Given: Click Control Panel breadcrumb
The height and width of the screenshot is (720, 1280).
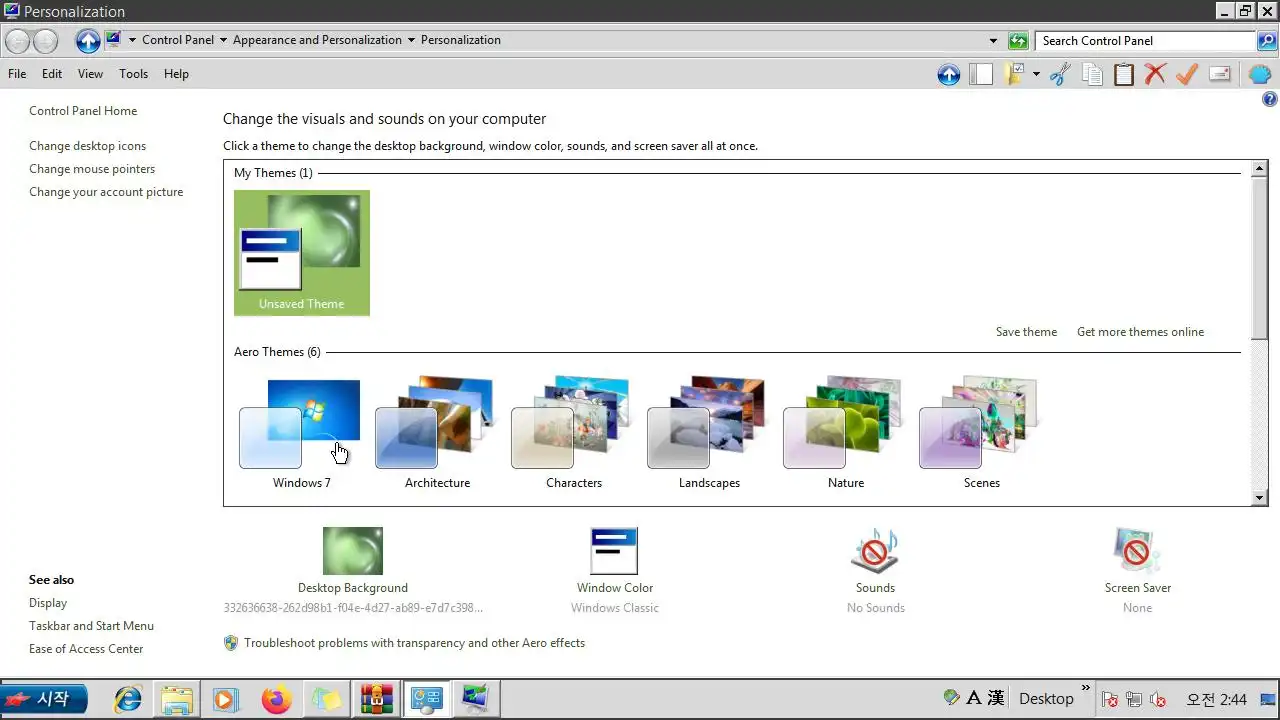Looking at the screenshot, I should pos(178,40).
